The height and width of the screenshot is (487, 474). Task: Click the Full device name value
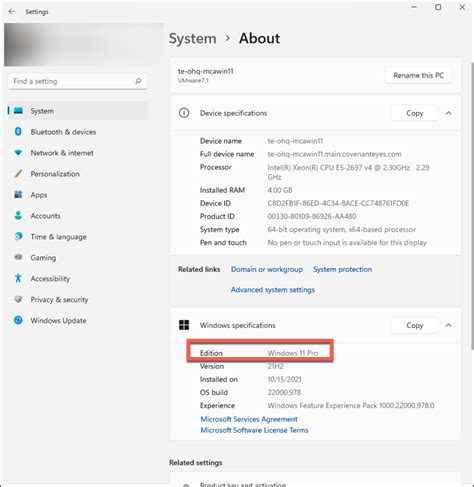[334, 154]
